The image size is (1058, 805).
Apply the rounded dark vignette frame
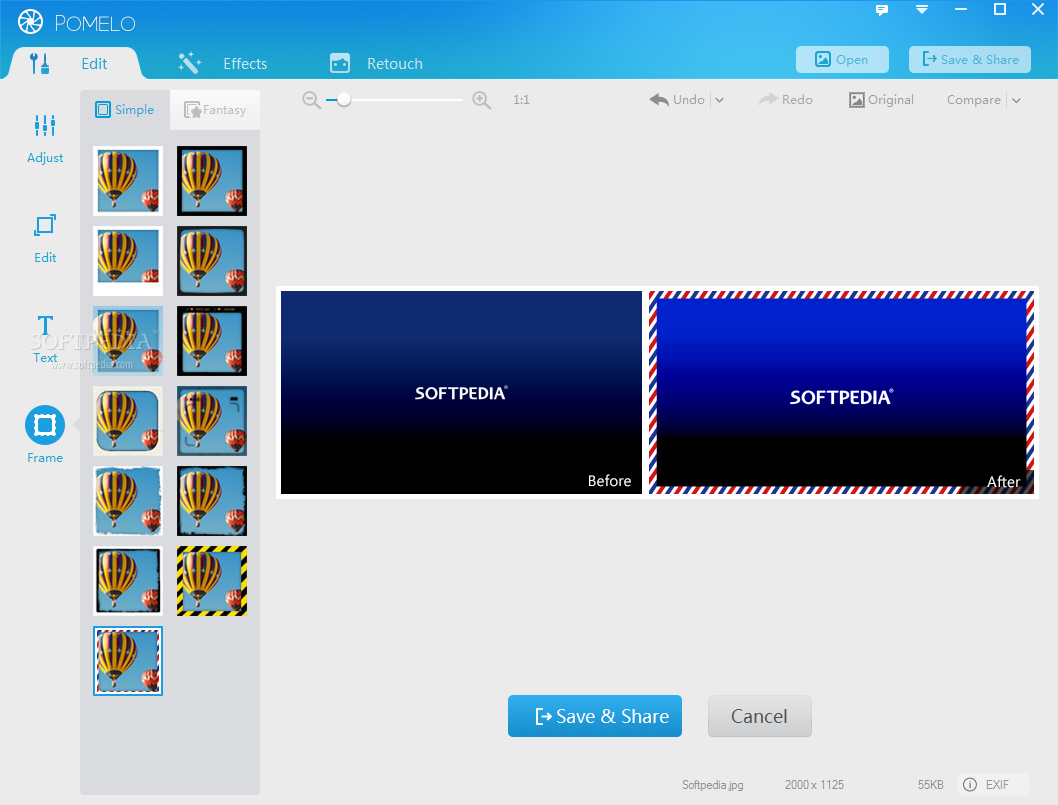point(212,261)
